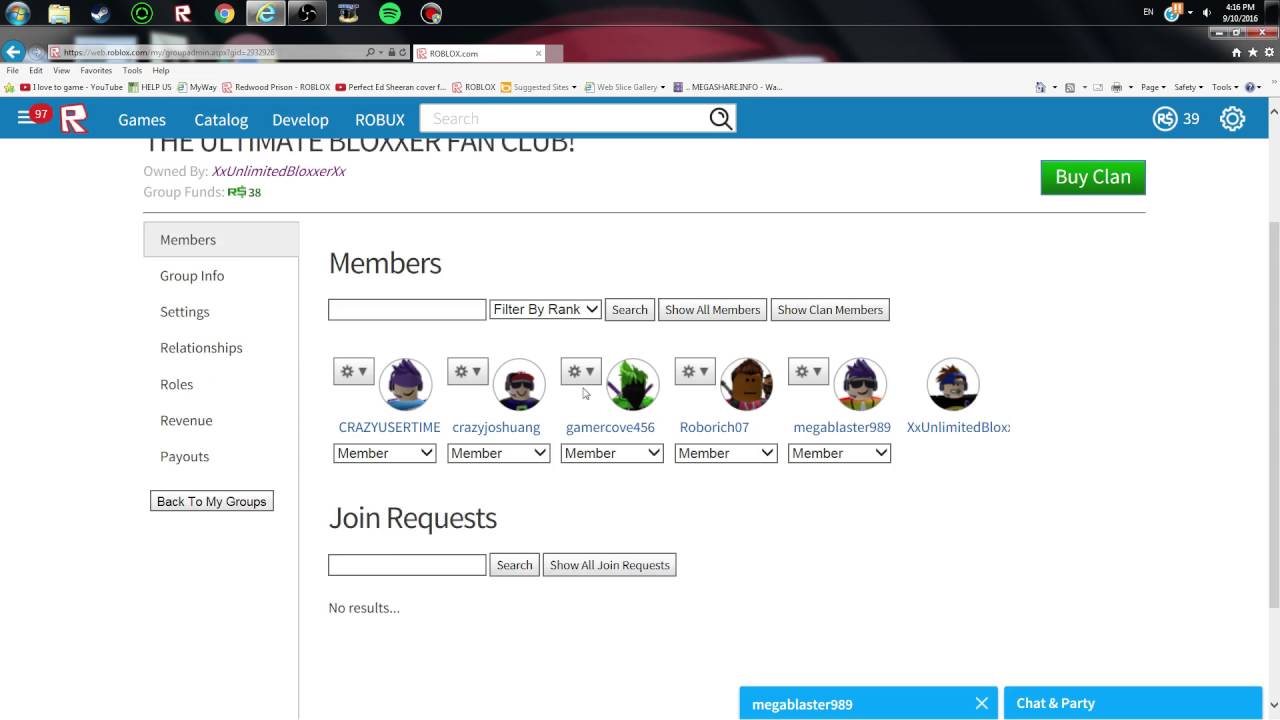Change rank dropdown for crazyjoshuang

[x=498, y=453]
